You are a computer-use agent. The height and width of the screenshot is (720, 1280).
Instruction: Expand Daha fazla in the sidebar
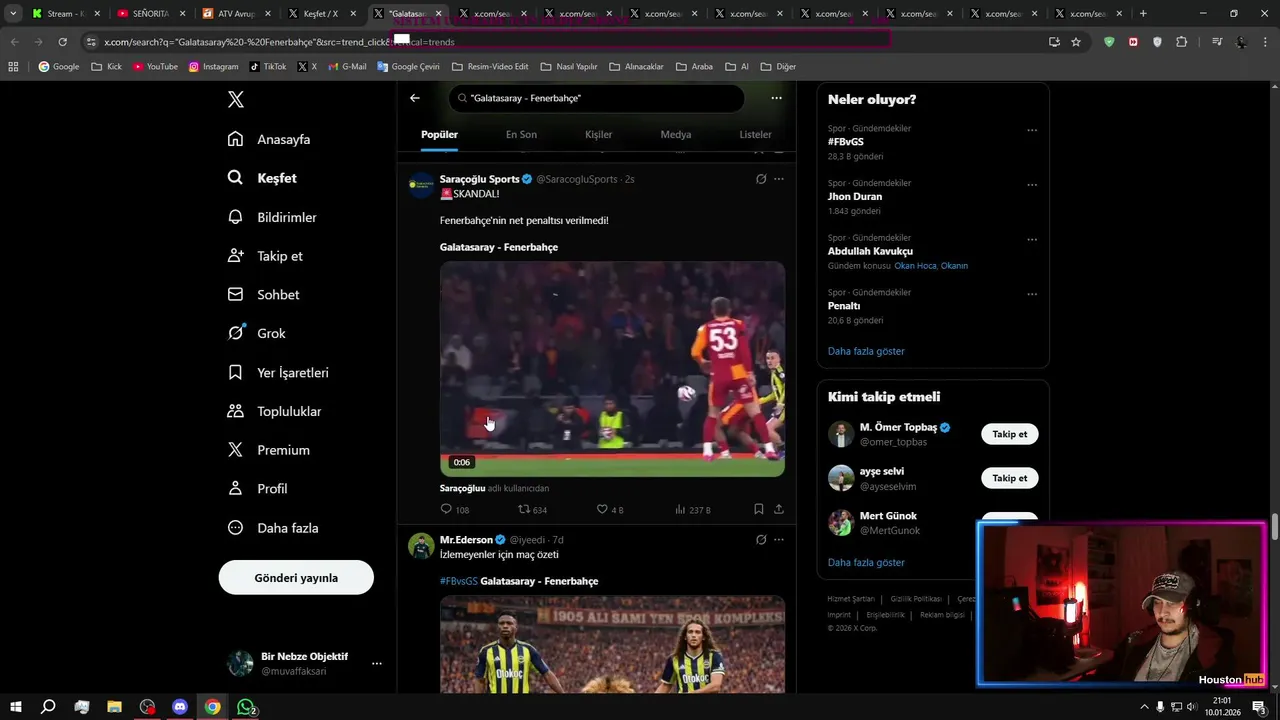pos(273,528)
